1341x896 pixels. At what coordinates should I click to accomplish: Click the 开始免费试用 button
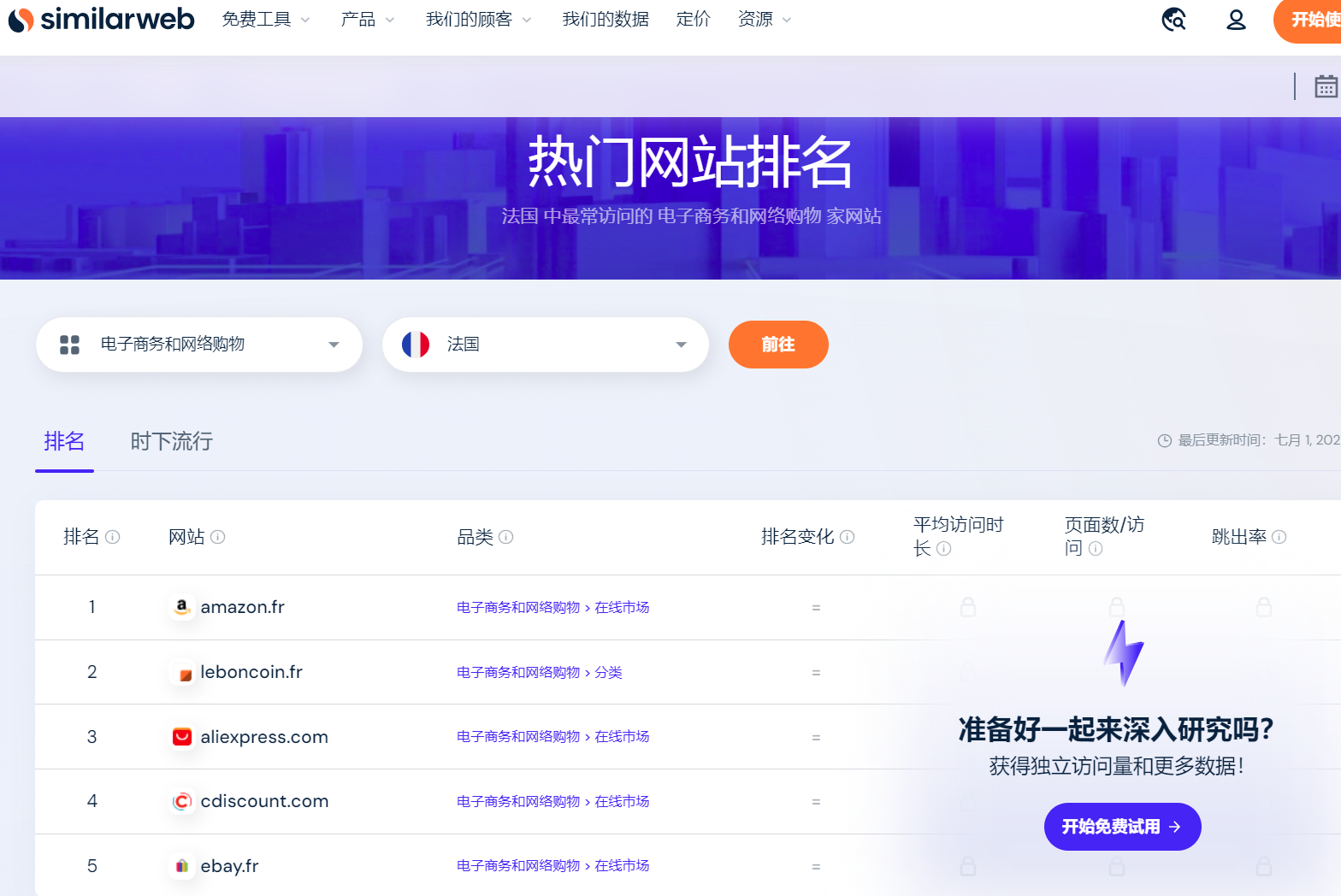[x=1122, y=827]
